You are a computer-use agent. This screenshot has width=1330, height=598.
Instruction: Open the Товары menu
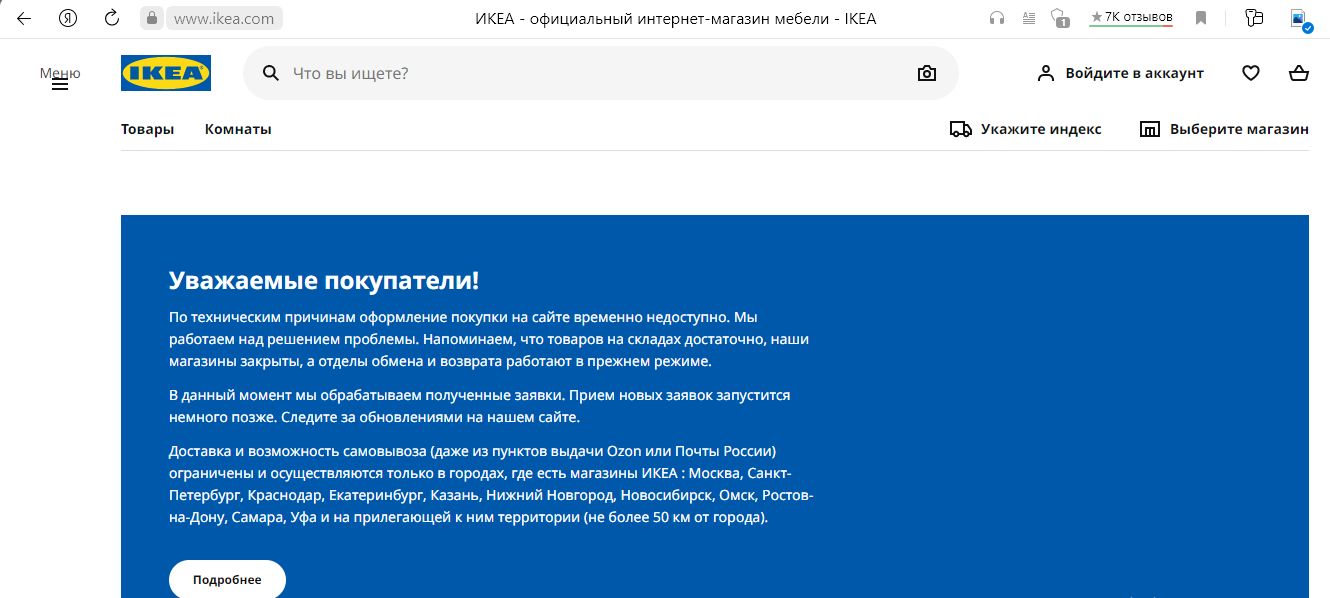tap(147, 129)
